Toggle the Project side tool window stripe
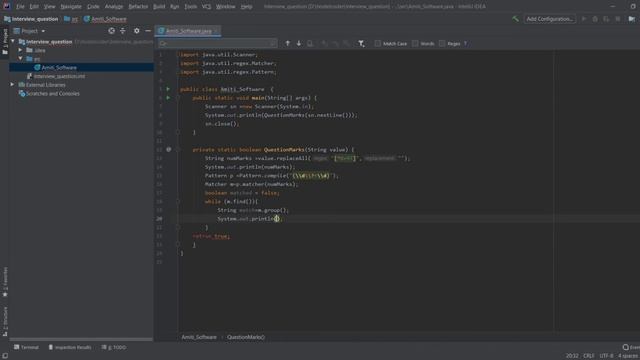This screenshot has width=640, height=360. pos(5,42)
